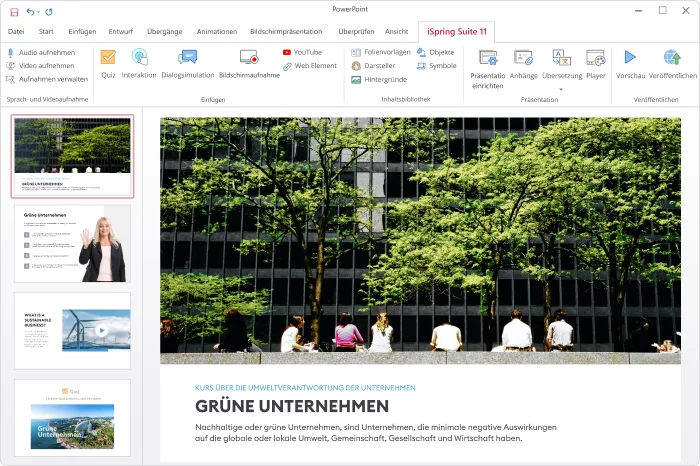The image size is (700, 466).
Task: Expand the Übersetzung dropdown arrow
Action: tap(561, 89)
